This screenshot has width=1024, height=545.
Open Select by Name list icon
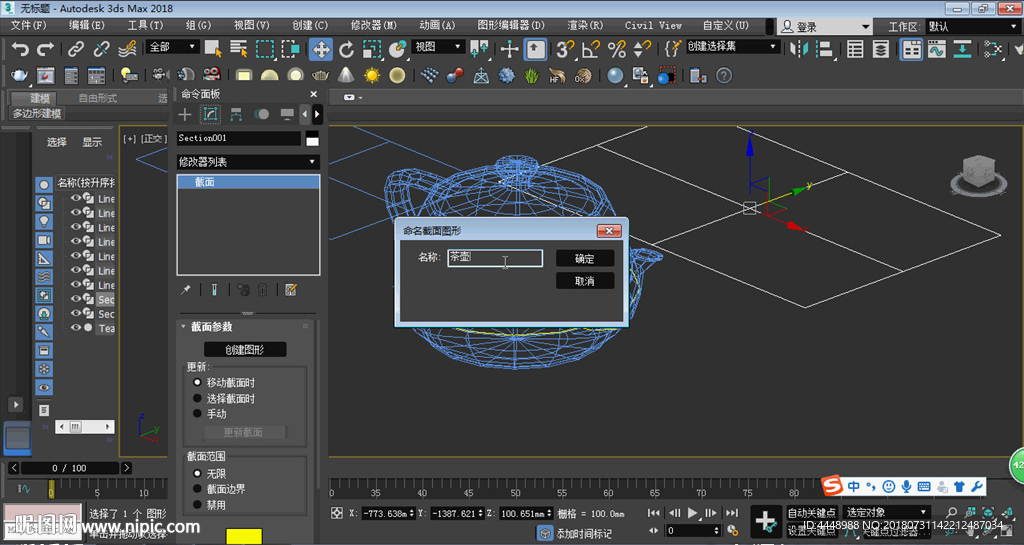point(238,49)
